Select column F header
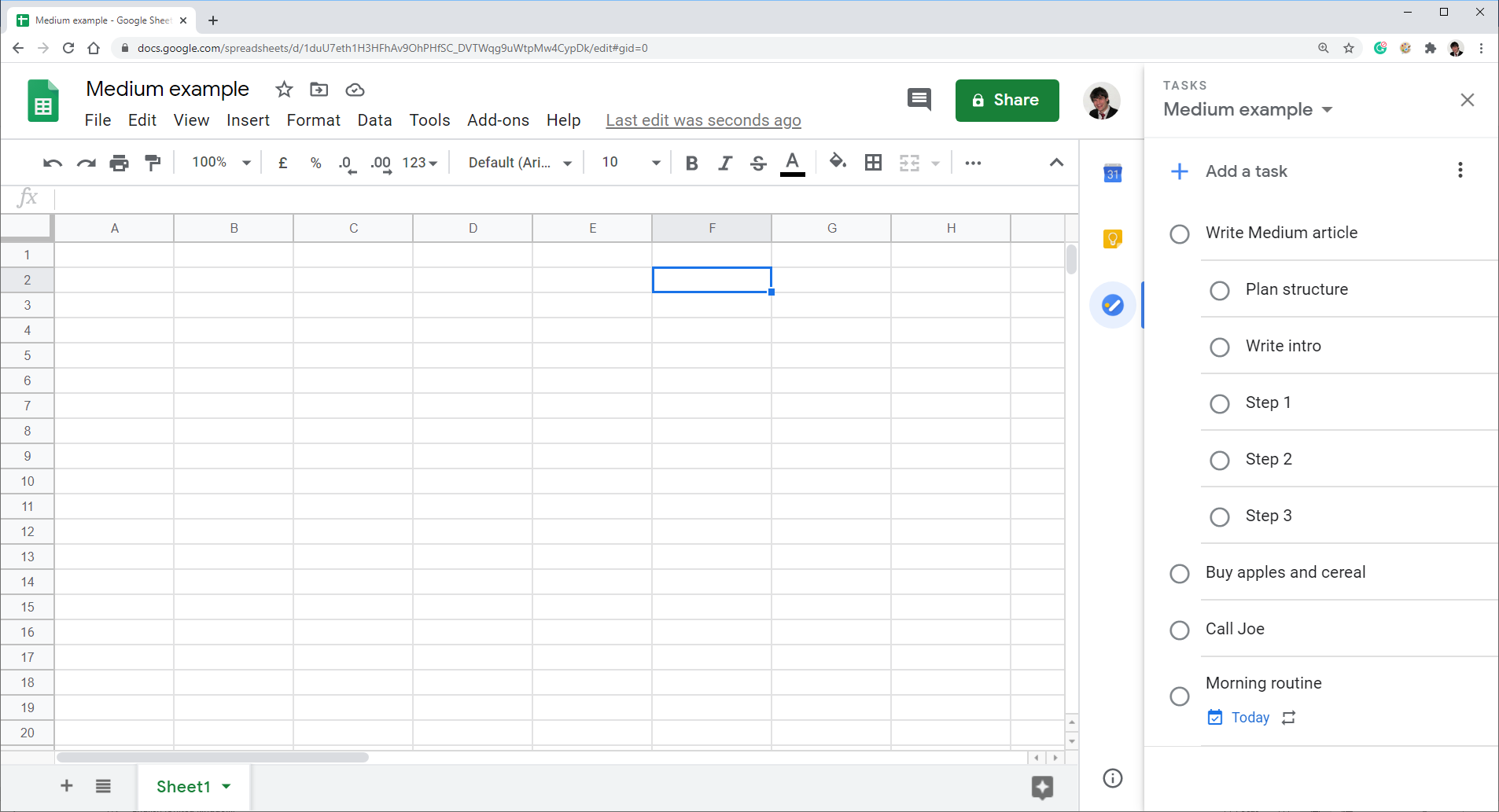This screenshot has width=1499, height=812. (712, 228)
